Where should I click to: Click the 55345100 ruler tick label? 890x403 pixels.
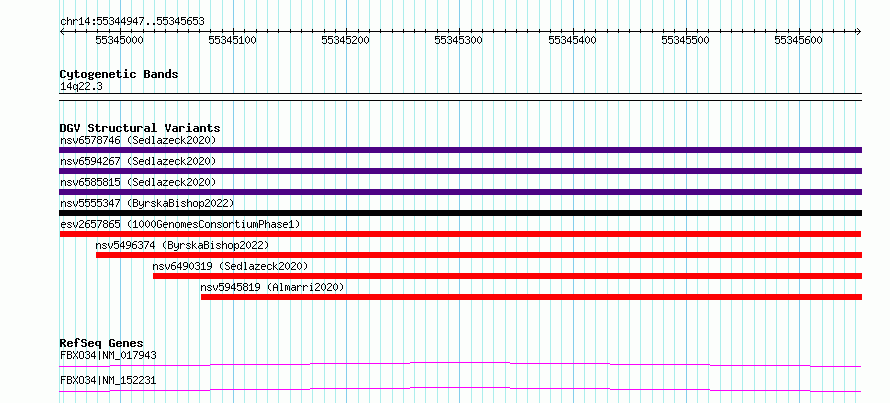coord(233,40)
